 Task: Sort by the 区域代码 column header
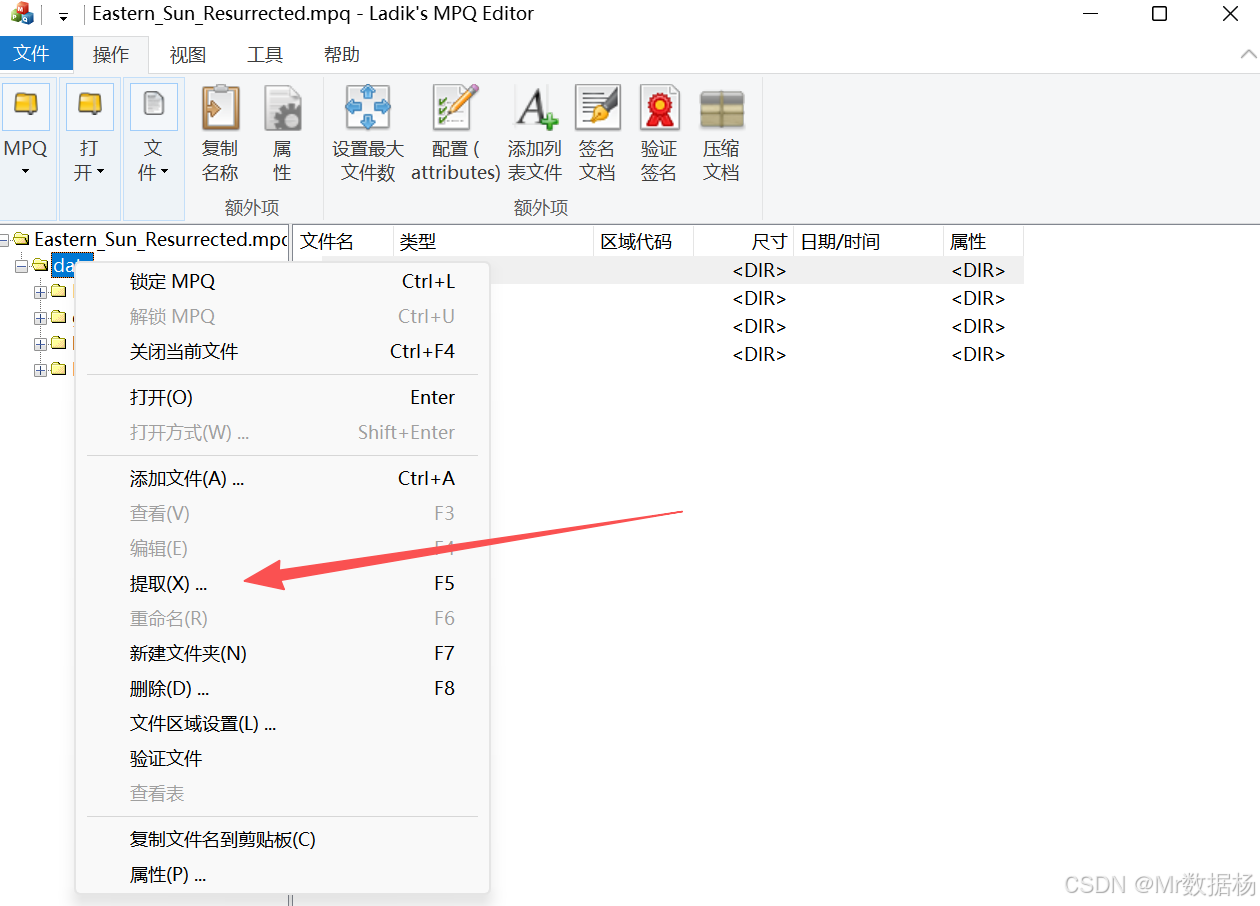coord(643,242)
